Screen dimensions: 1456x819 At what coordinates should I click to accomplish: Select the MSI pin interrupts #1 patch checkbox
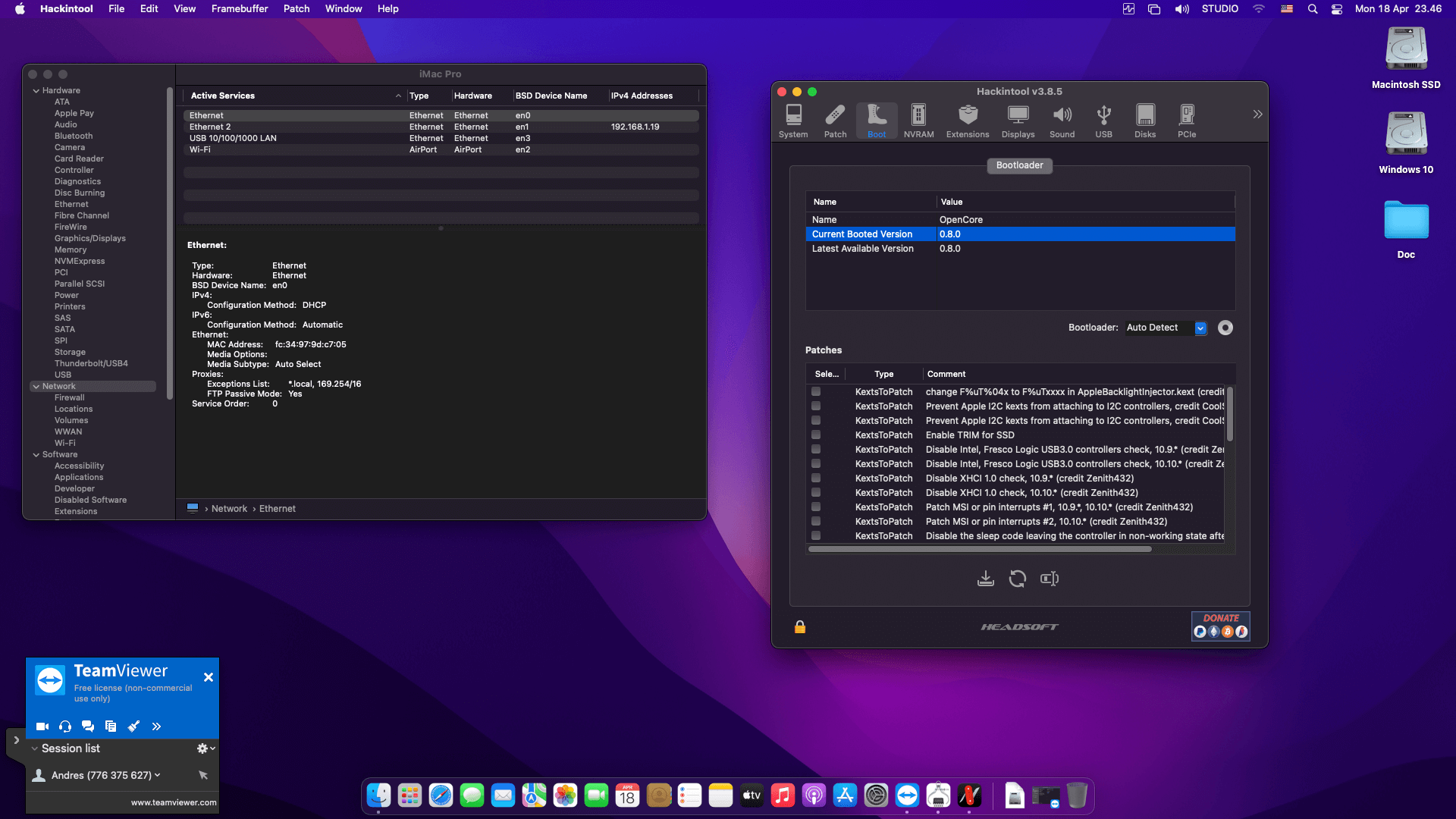pyautogui.click(x=816, y=507)
